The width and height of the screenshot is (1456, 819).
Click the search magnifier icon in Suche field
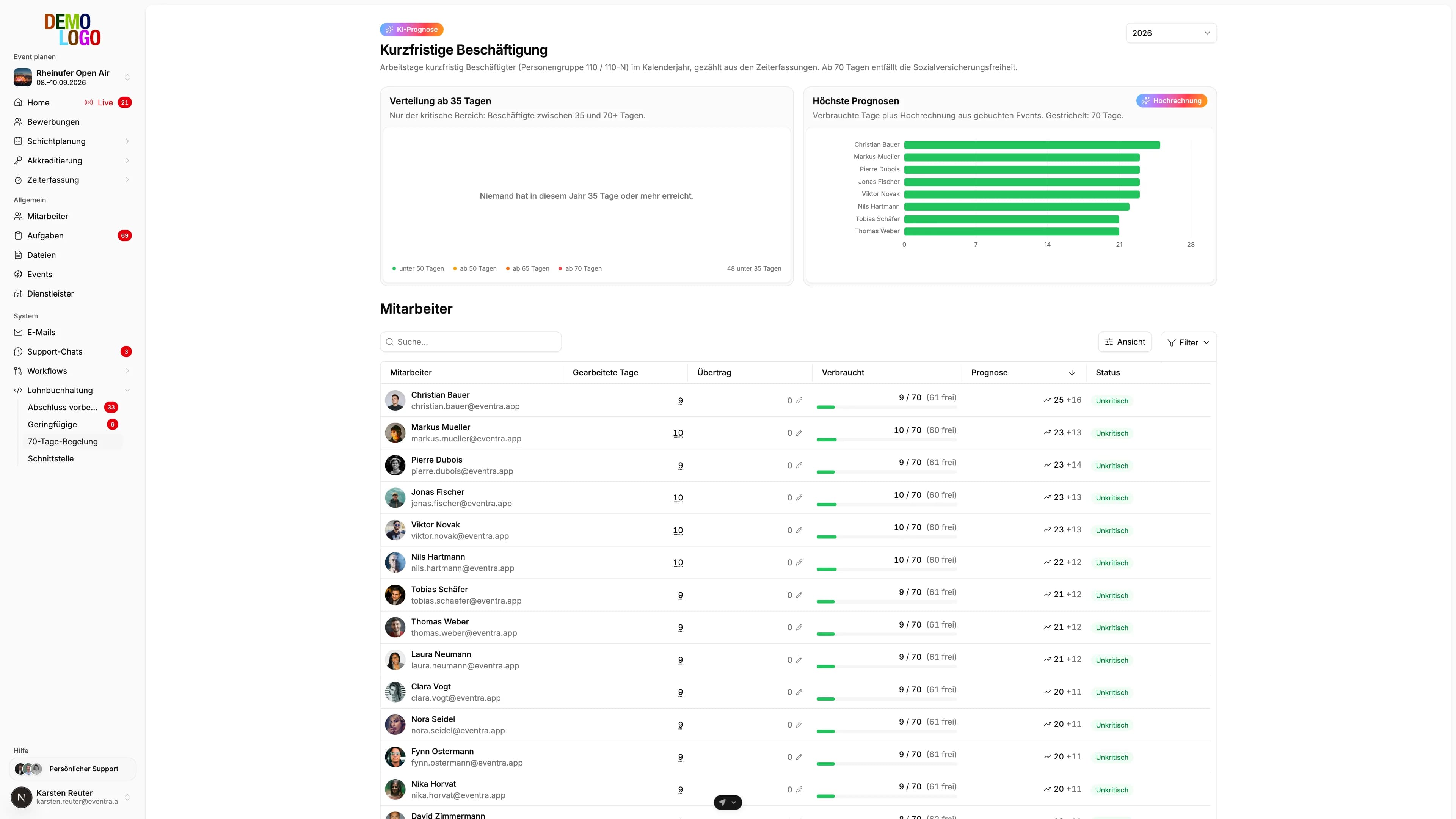click(389, 342)
